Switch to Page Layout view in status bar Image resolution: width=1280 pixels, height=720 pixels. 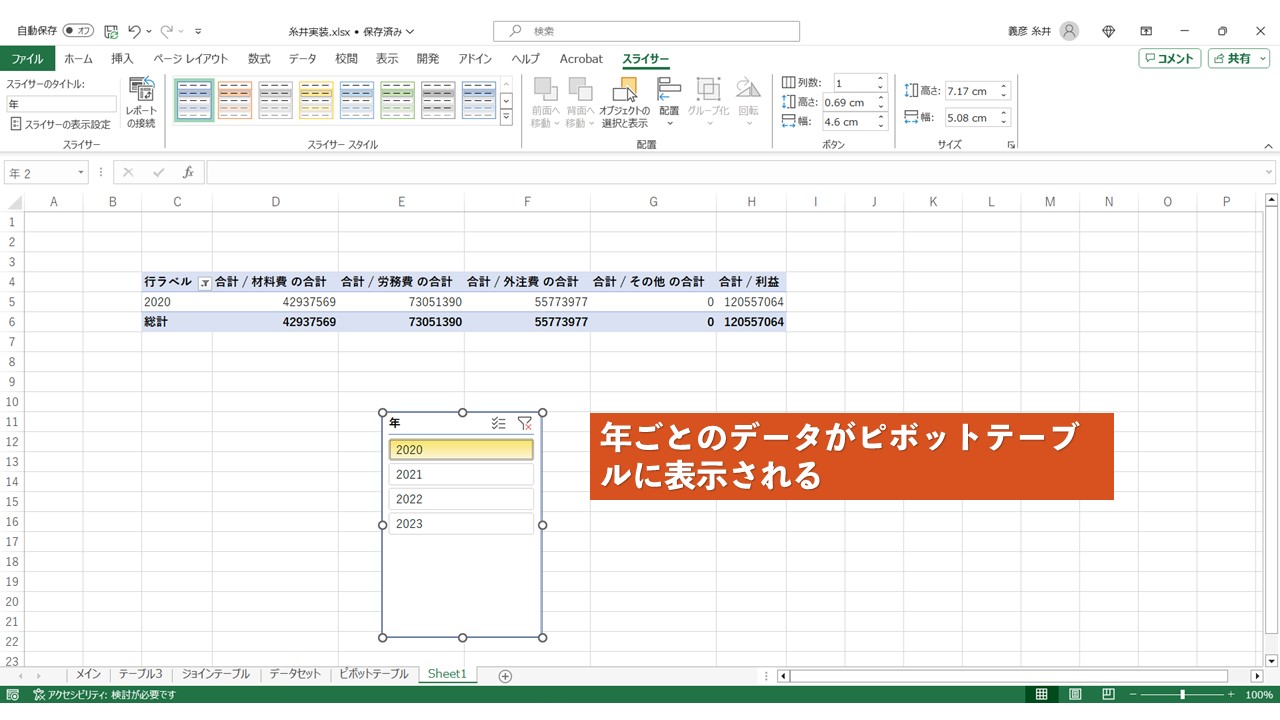coord(1075,695)
